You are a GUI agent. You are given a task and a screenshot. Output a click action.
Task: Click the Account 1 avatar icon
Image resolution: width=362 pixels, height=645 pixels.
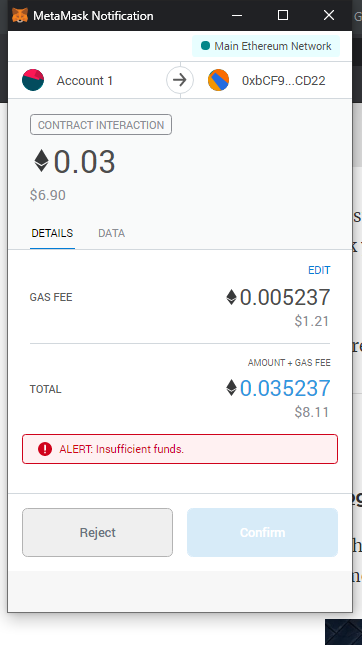[x=33, y=80]
